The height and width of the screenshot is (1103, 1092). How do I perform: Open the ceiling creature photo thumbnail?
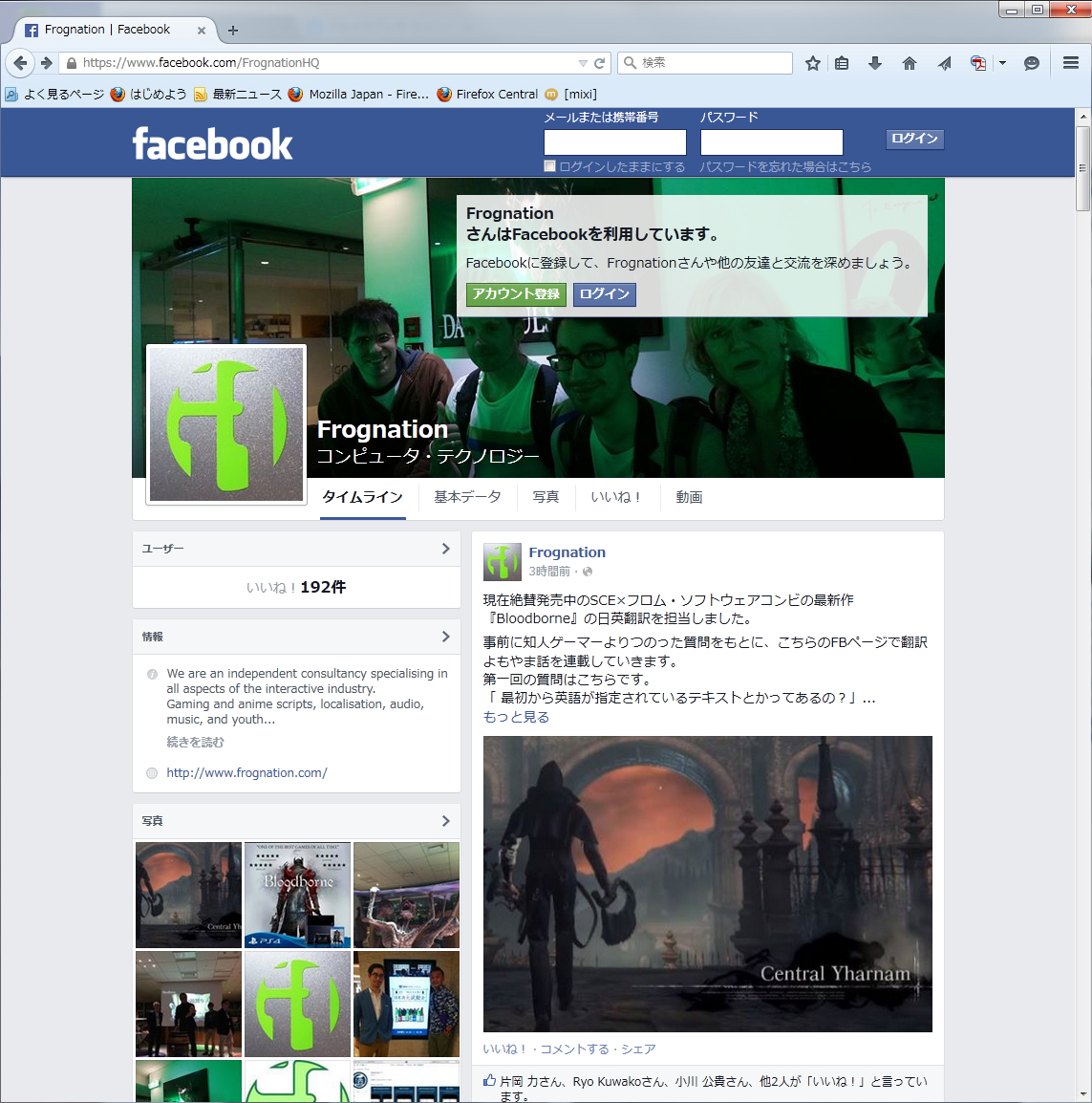click(x=406, y=895)
